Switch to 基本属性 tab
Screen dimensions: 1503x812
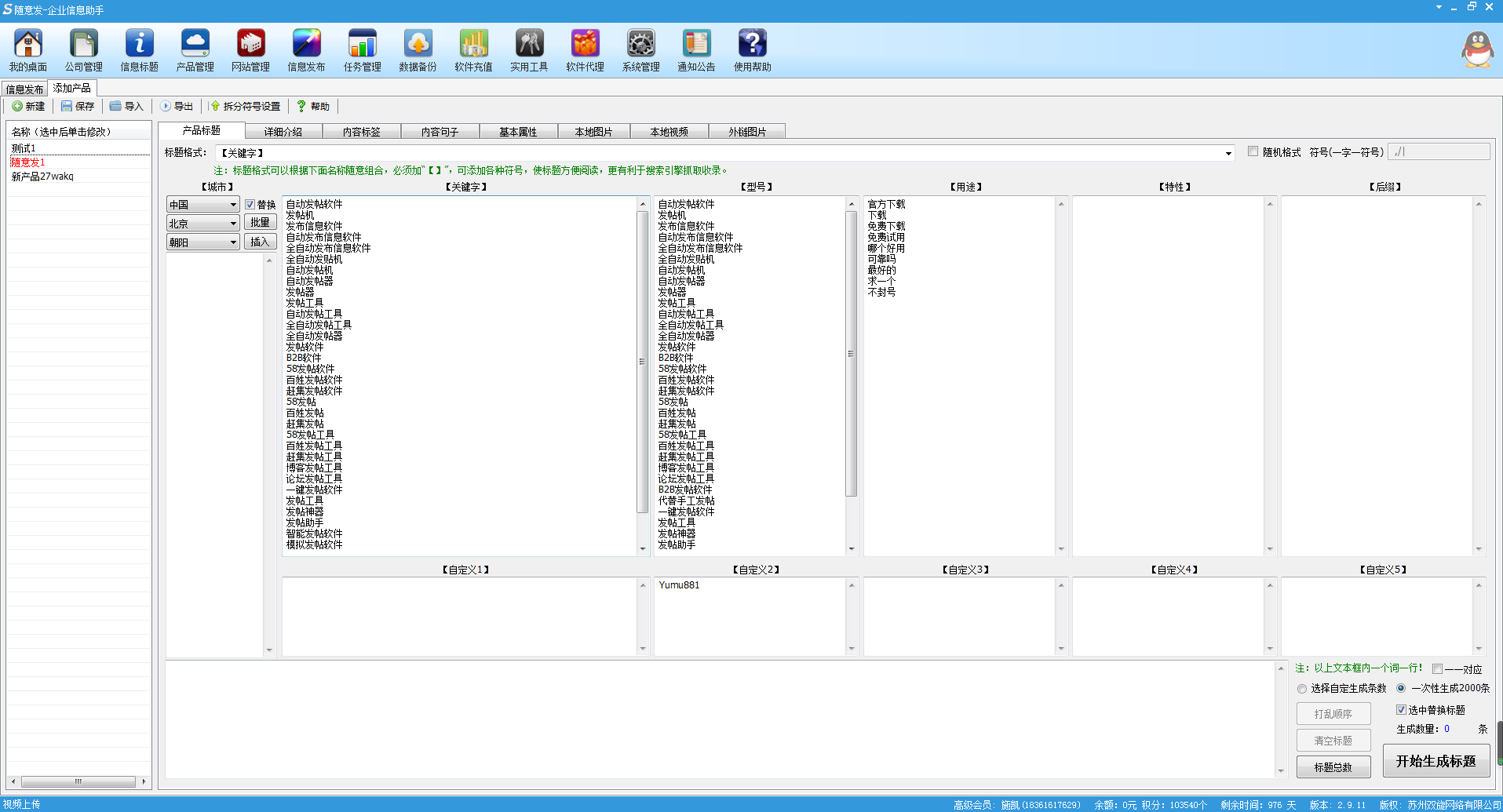coord(519,132)
